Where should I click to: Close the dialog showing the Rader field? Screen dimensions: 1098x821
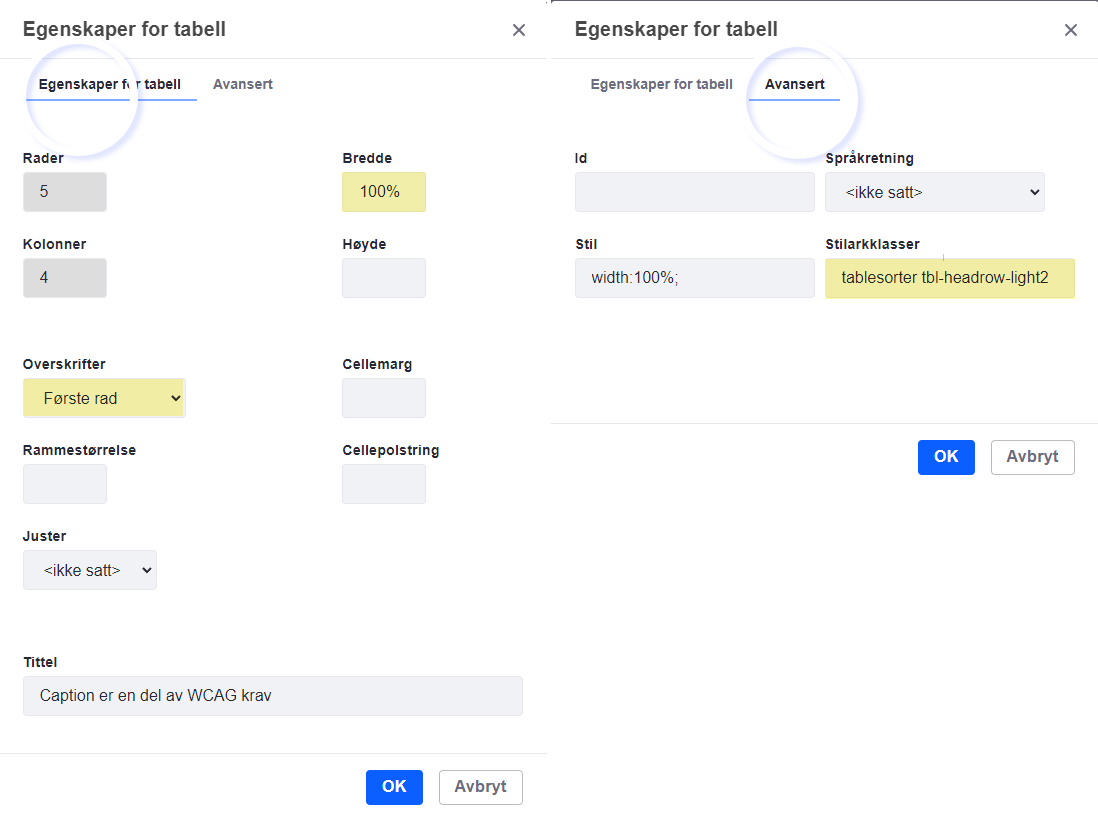[x=519, y=30]
